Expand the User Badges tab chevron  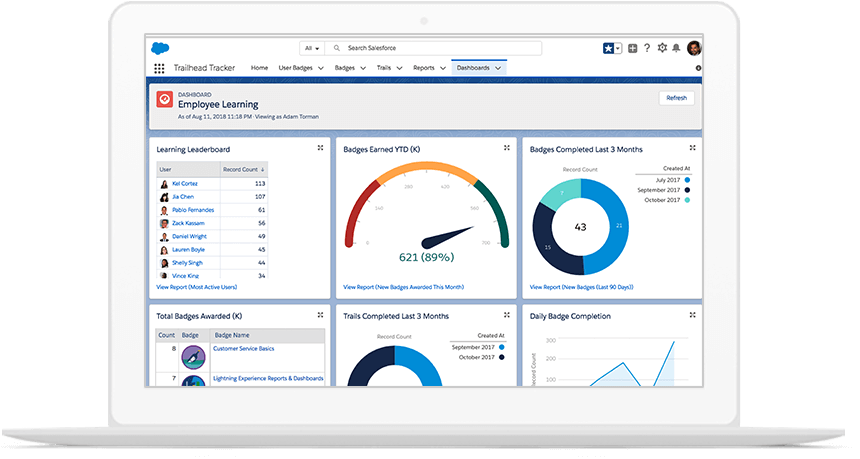pos(321,69)
